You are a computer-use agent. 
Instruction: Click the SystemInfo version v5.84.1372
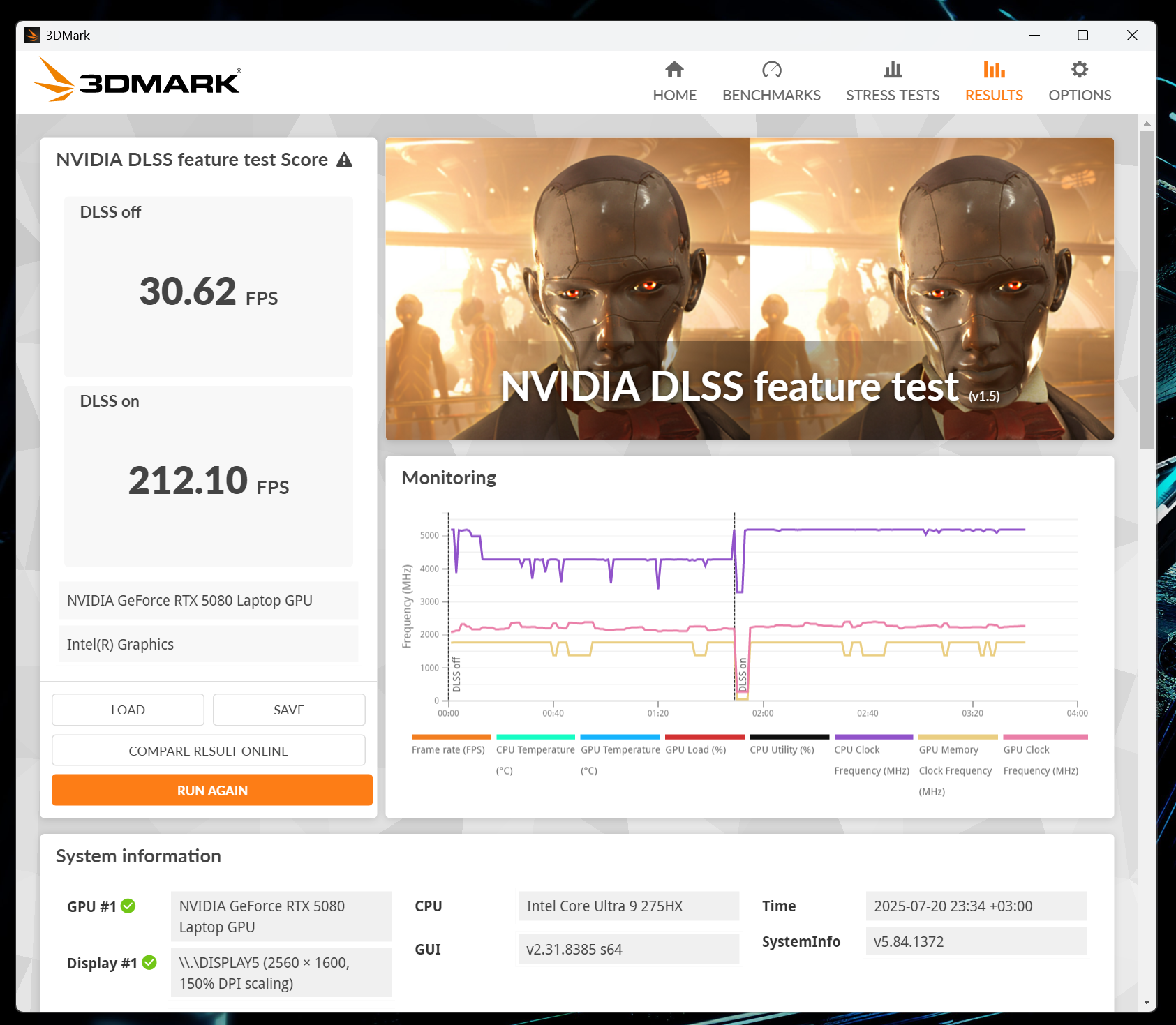point(976,941)
